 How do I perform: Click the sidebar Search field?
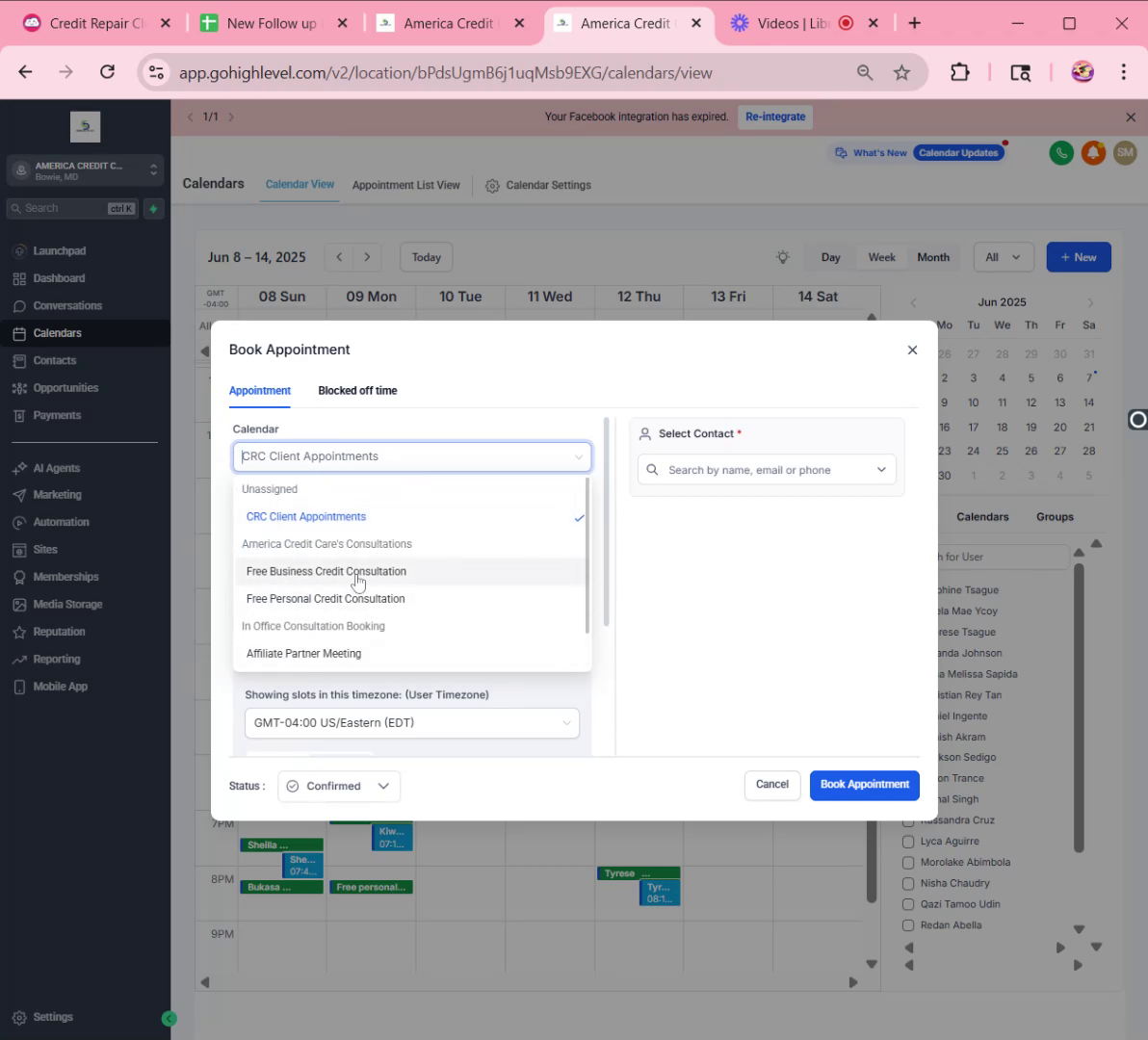[71, 209]
